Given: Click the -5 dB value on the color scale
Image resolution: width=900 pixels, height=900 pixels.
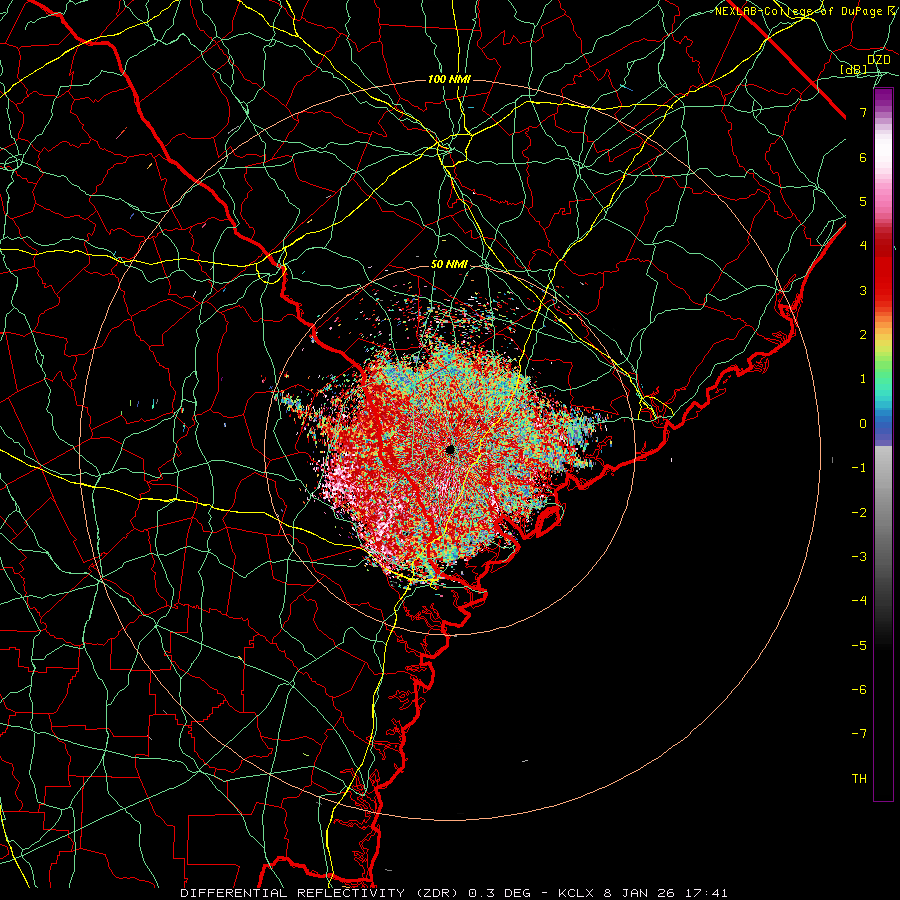Looking at the screenshot, I should 859,646.
